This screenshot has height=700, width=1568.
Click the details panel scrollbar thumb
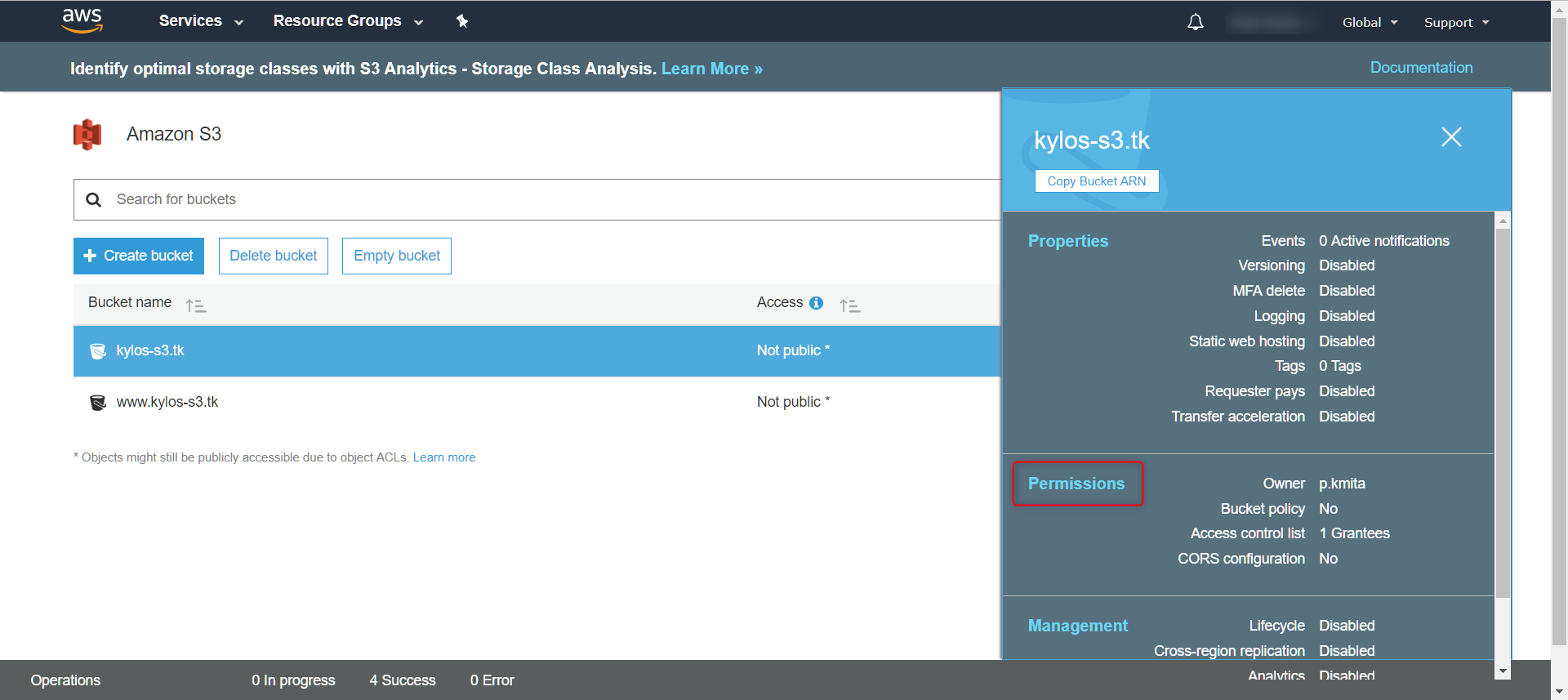1503,413
